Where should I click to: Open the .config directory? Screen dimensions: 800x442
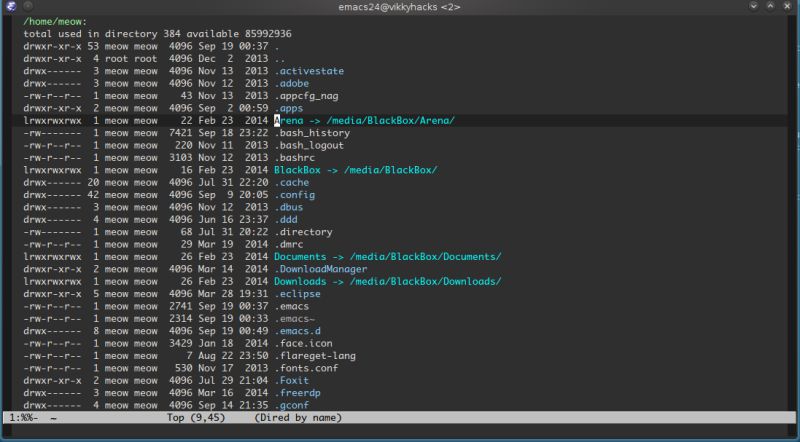(x=294, y=195)
